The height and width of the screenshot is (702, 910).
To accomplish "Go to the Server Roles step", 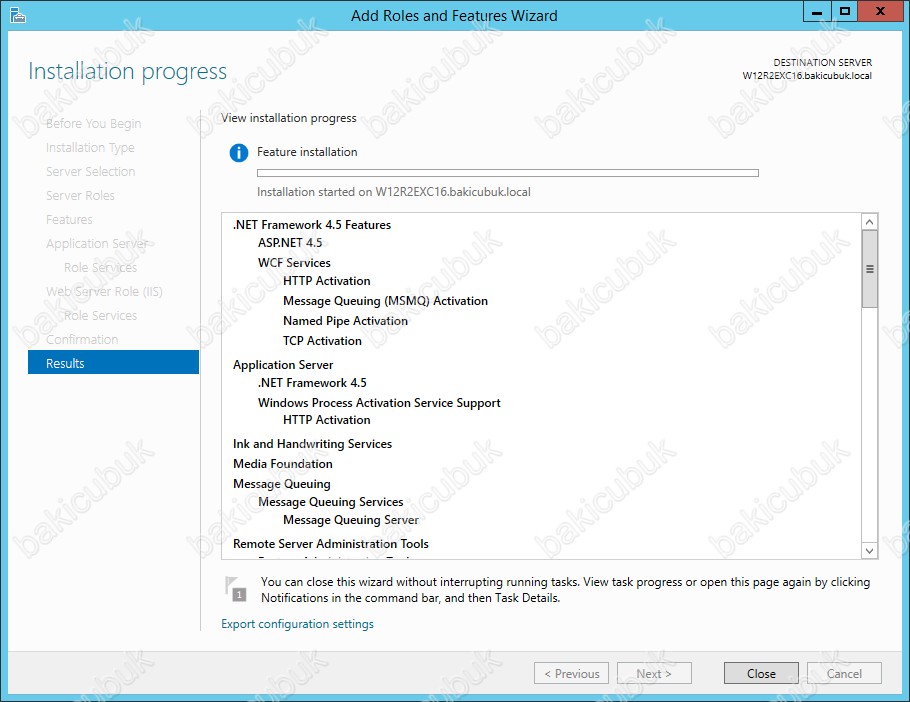I will click(80, 196).
